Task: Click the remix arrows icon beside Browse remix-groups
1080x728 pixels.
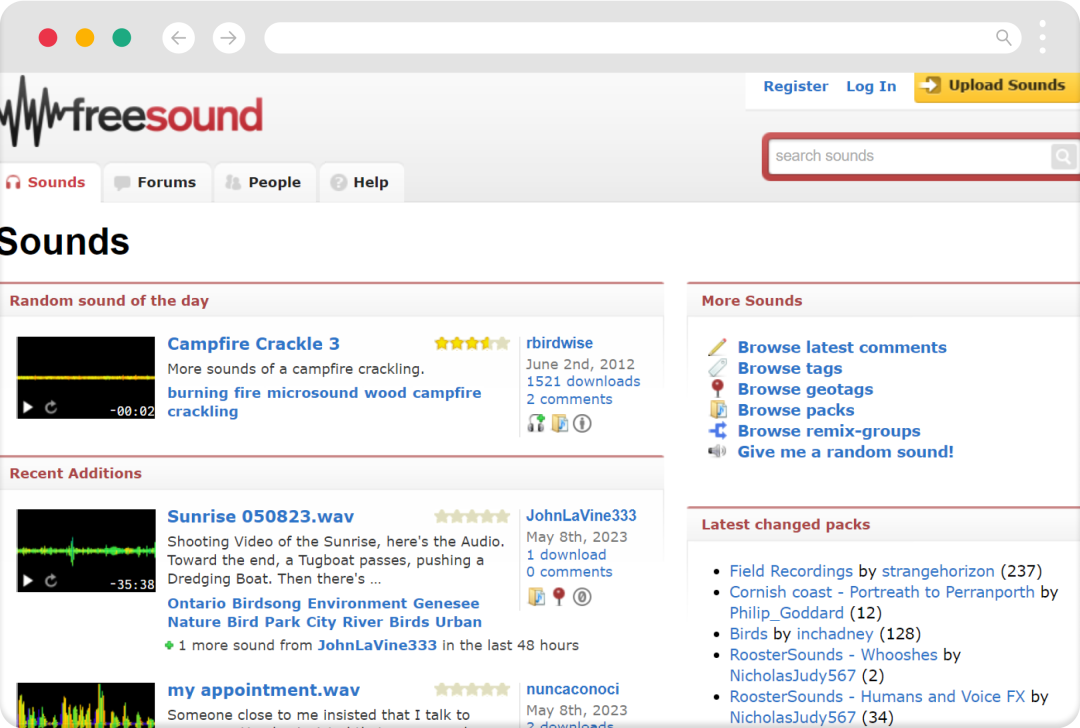Action: (x=717, y=431)
